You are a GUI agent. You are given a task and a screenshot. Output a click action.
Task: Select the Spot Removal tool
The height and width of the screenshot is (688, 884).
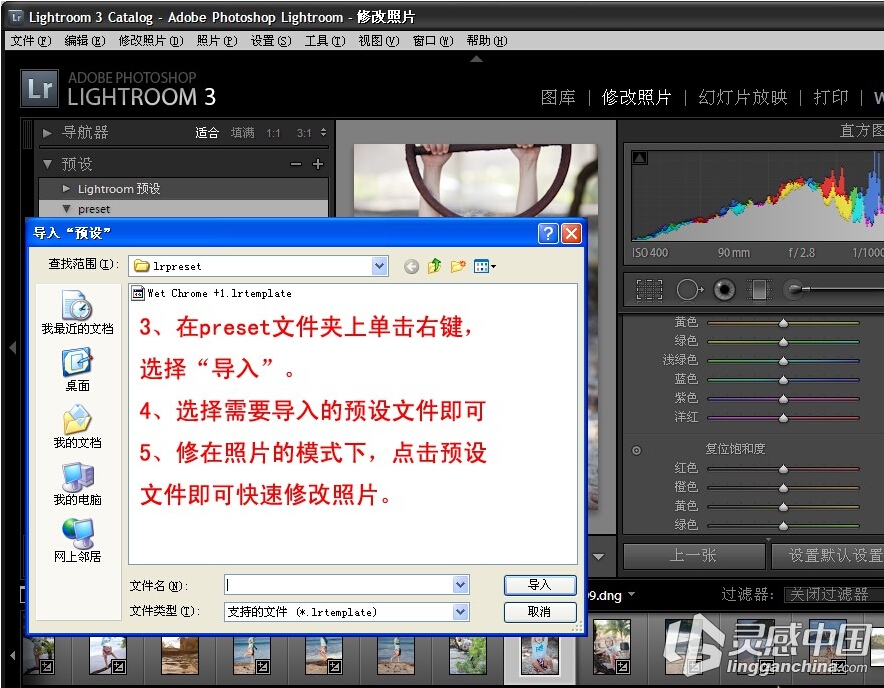[689, 290]
